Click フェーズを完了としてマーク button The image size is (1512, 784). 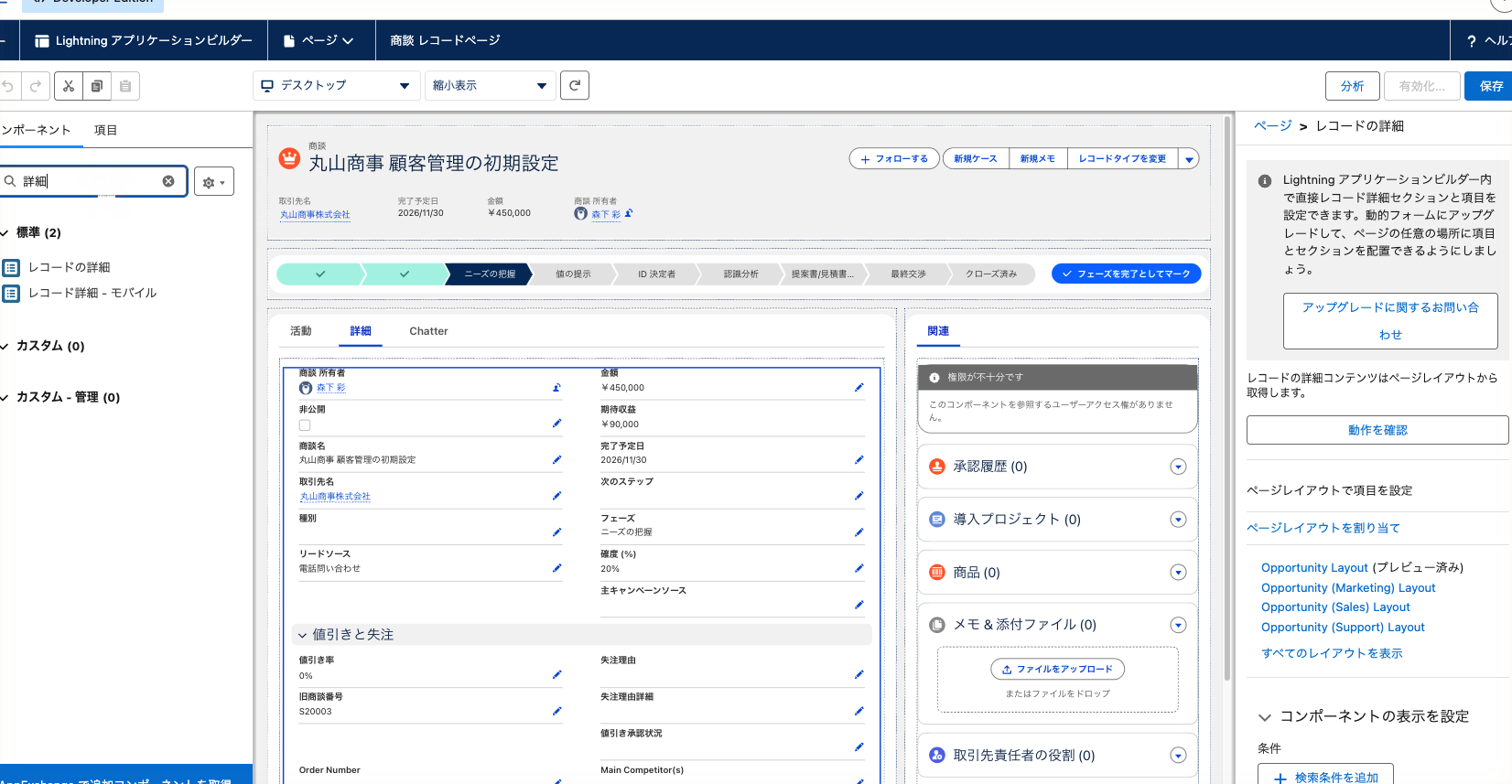coord(1126,274)
